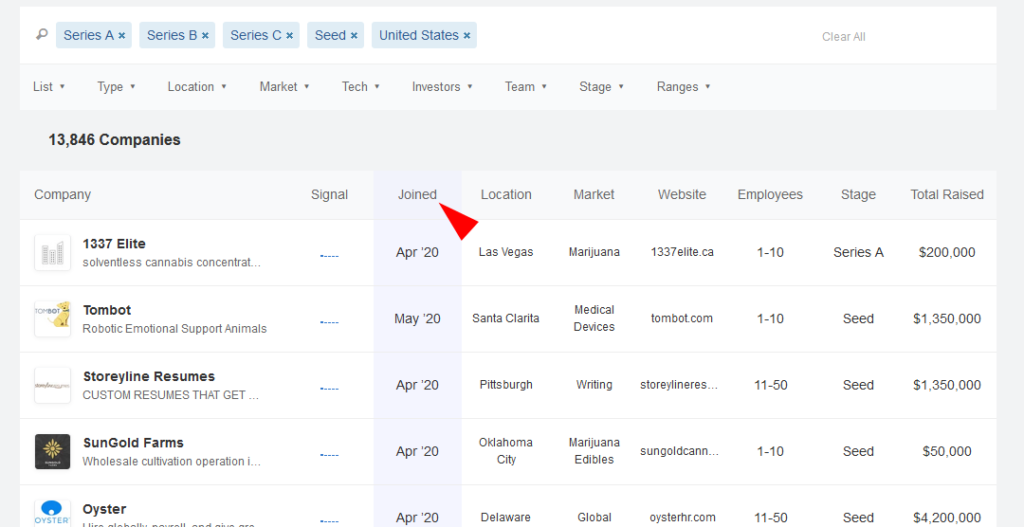This screenshot has height=527, width=1024.
Task: Click the $50,000 total raised value
Action: coord(947,452)
